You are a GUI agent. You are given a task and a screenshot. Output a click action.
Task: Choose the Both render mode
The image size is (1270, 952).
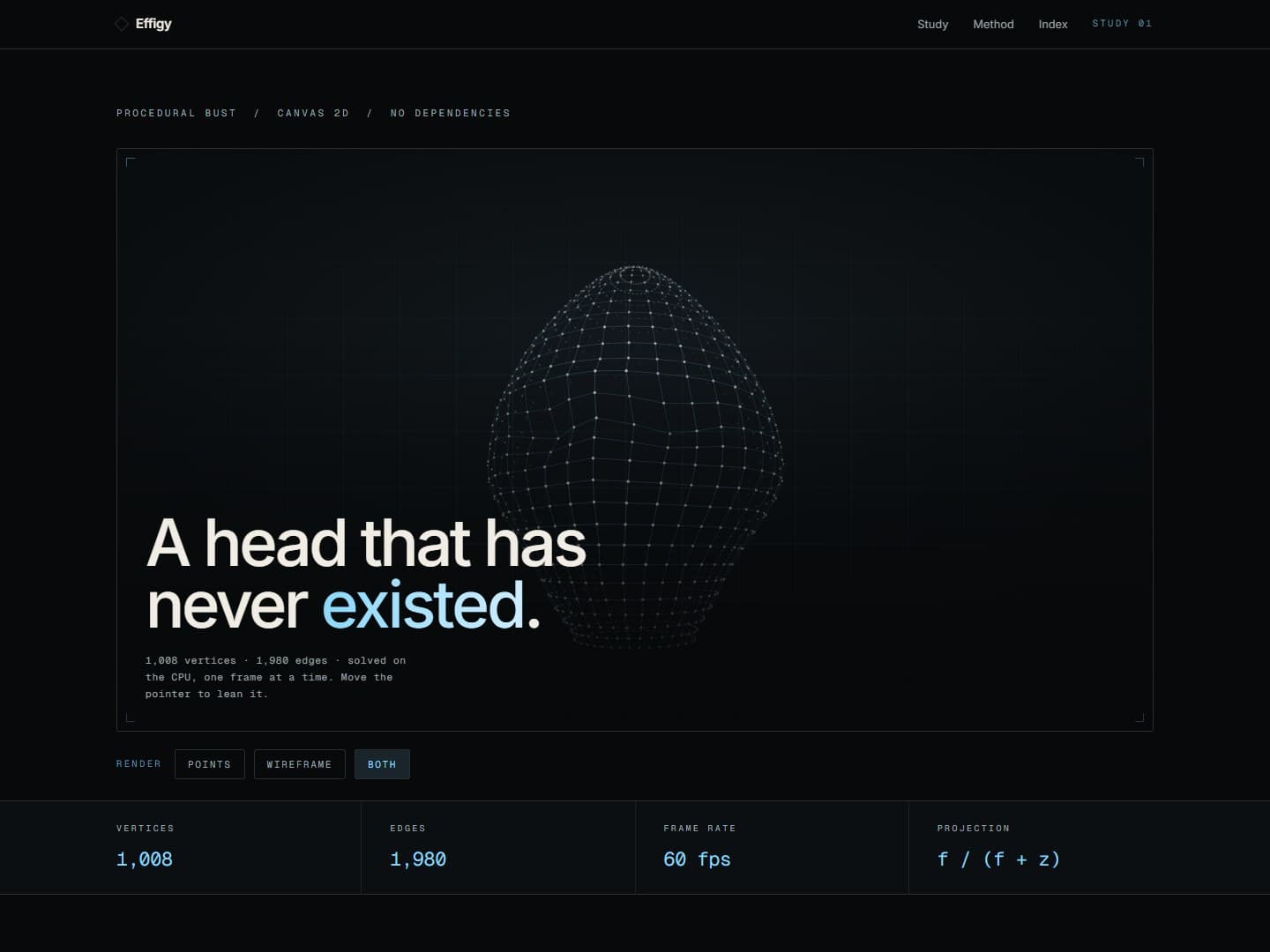tap(382, 764)
